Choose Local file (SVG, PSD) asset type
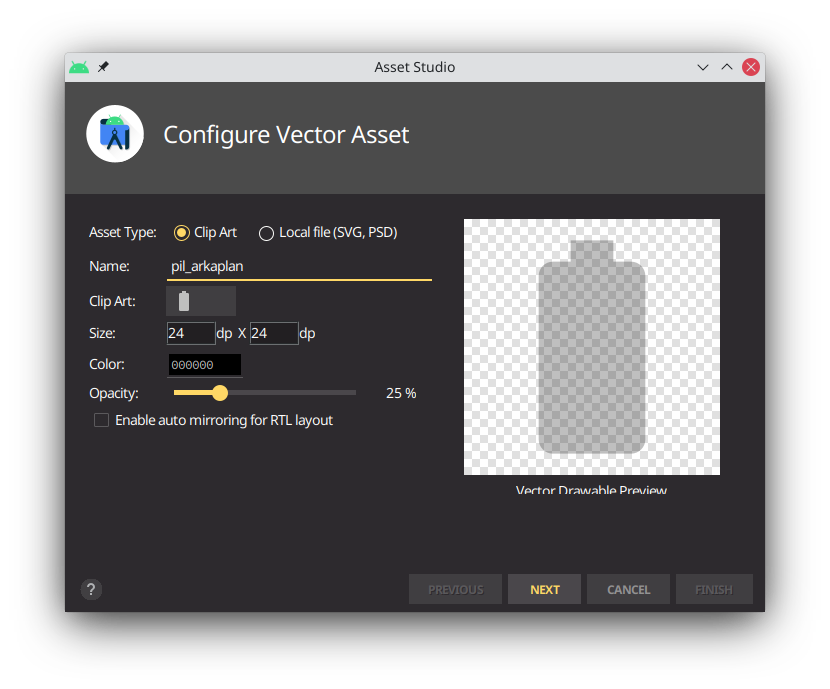 pos(266,233)
